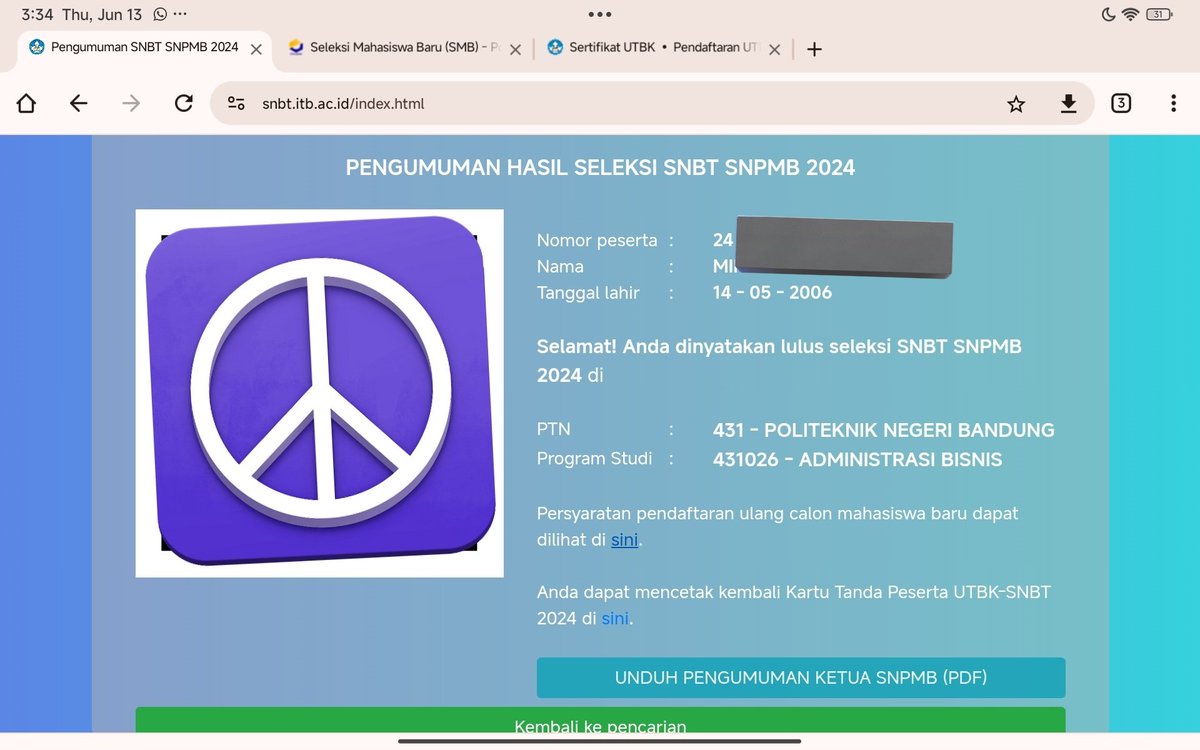Tap the home indicator bar at bottom
Image resolution: width=1200 pixels, height=750 pixels.
[600, 741]
